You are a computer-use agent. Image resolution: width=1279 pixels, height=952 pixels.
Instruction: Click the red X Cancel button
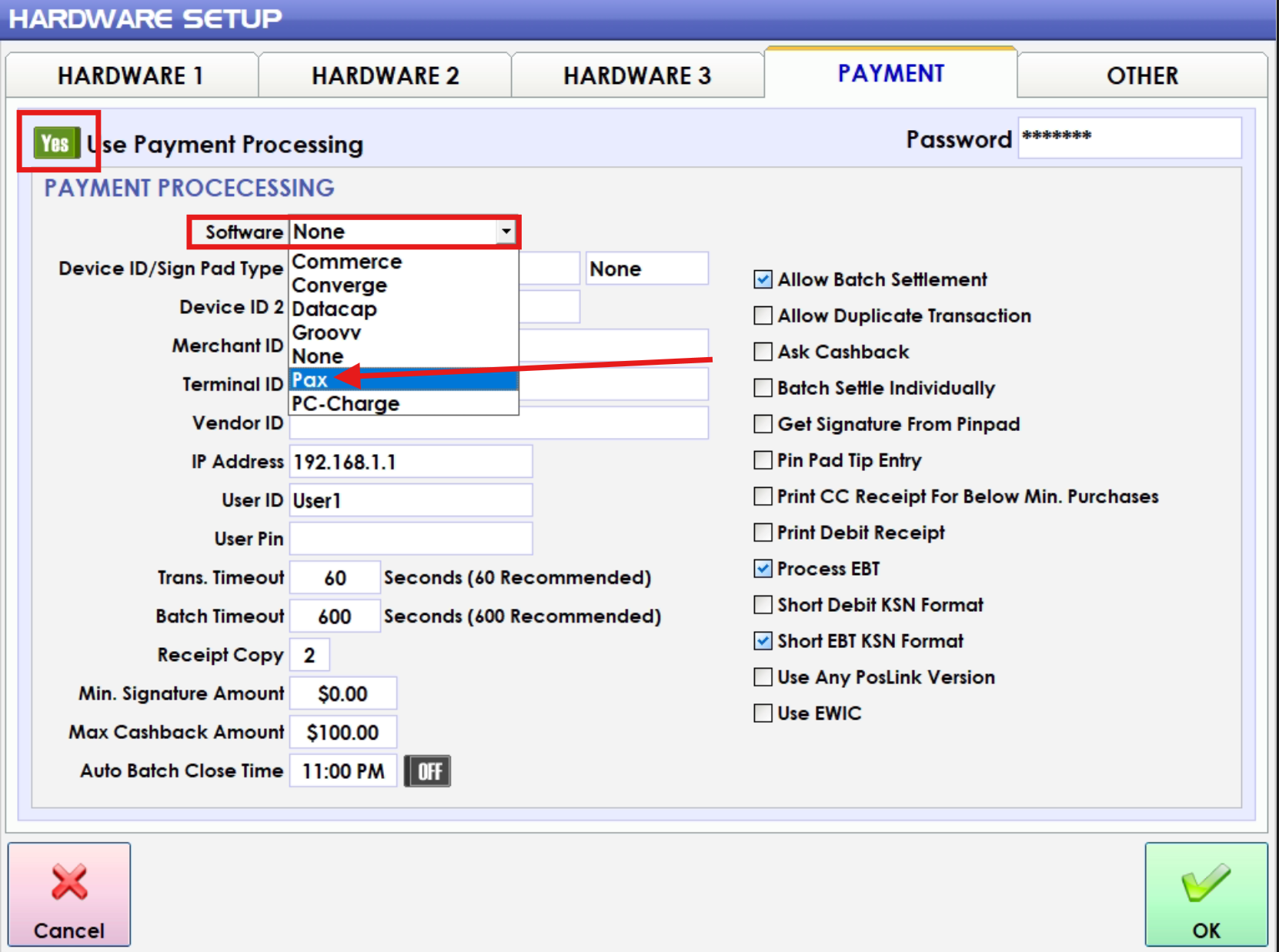[x=69, y=894]
